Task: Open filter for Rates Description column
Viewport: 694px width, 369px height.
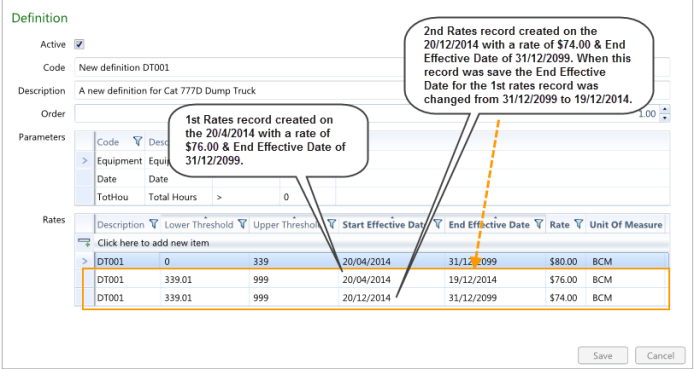Action: 154,224
